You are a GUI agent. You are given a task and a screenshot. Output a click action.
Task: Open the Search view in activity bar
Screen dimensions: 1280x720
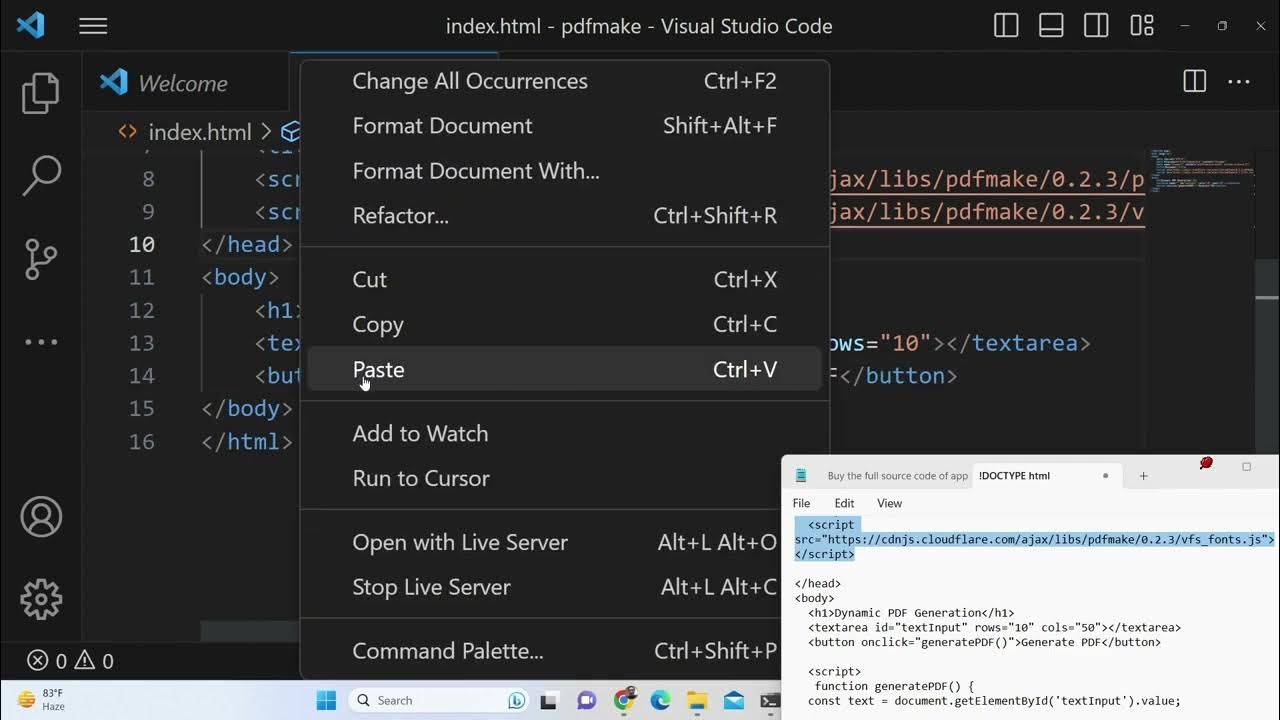[x=41, y=176]
